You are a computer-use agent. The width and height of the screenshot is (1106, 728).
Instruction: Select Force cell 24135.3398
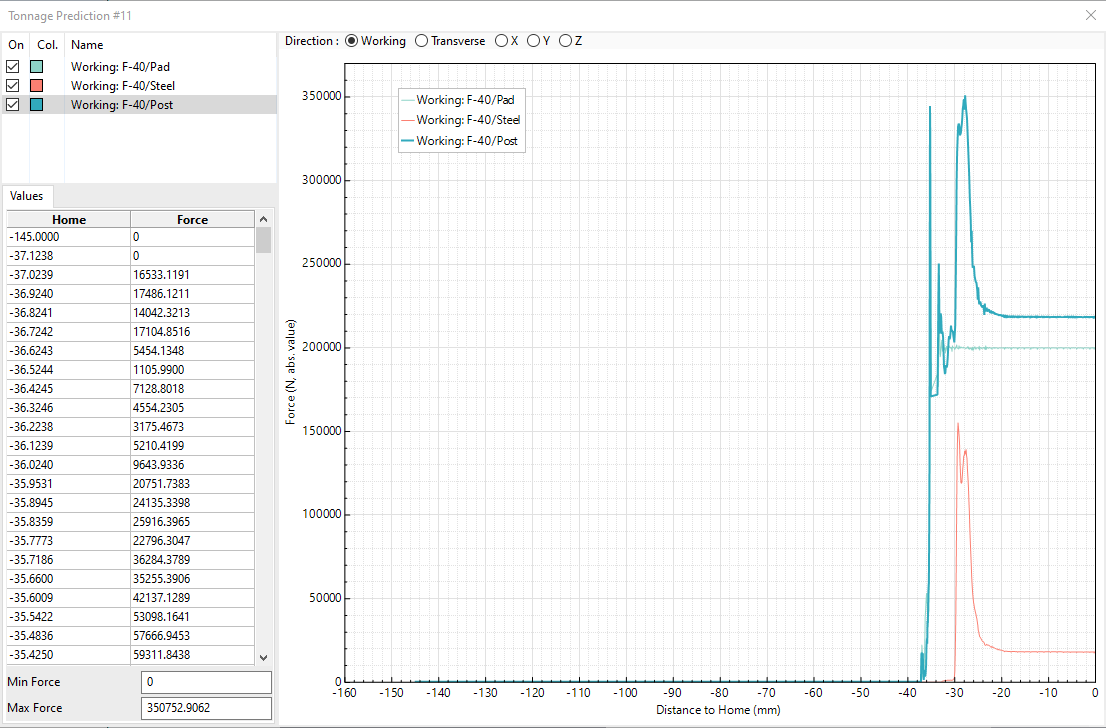tap(193, 504)
